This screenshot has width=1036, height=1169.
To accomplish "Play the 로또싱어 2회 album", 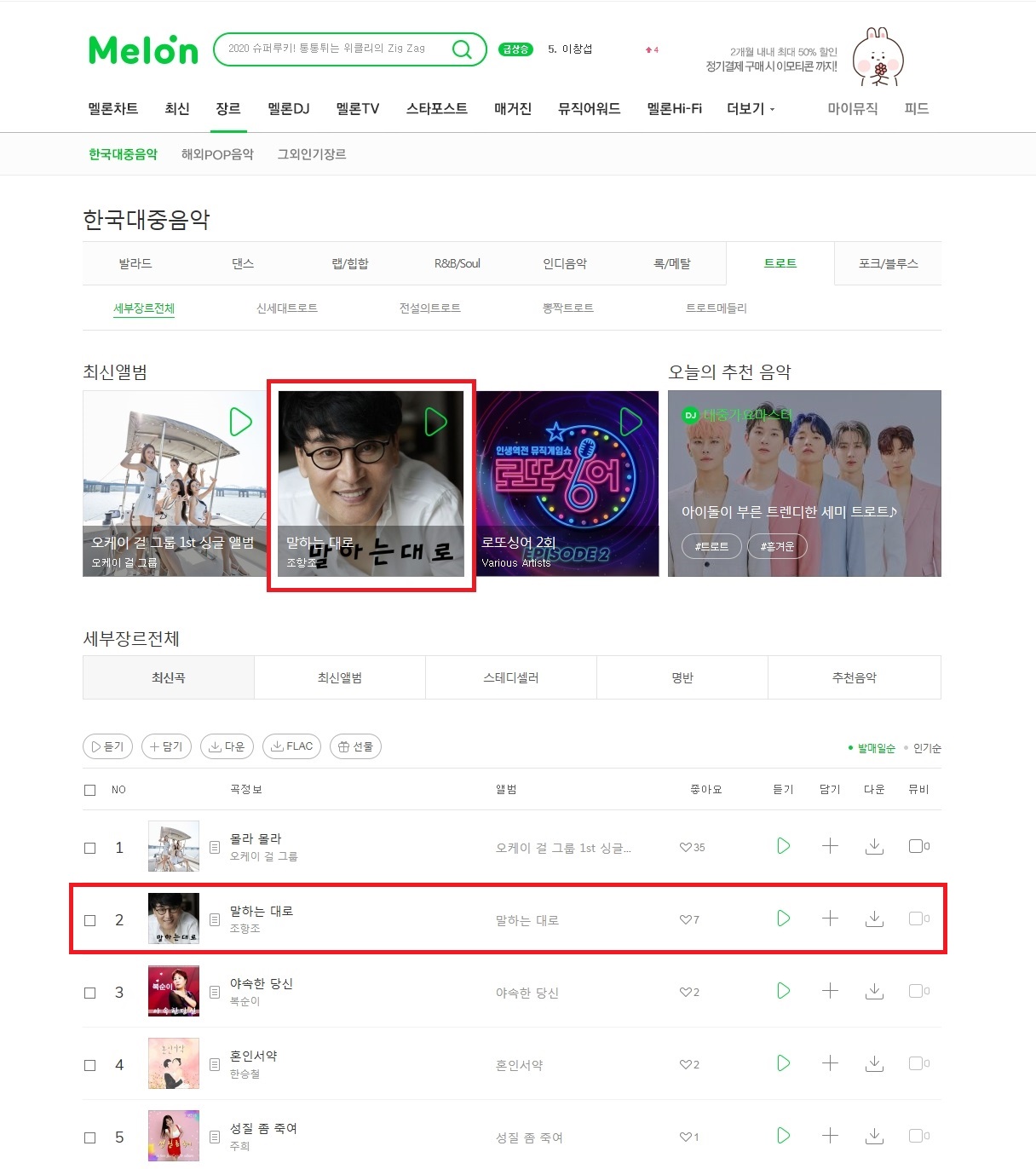I will pyautogui.click(x=630, y=422).
